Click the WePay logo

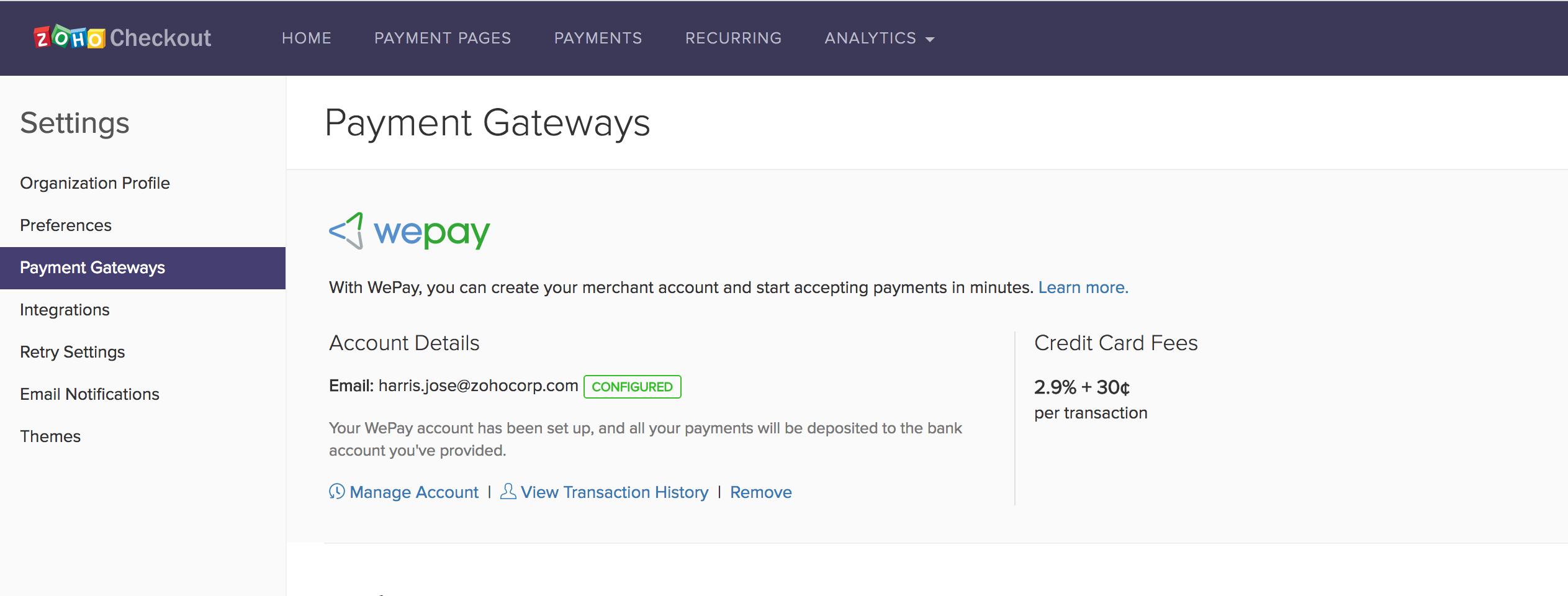pyautogui.click(x=410, y=232)
